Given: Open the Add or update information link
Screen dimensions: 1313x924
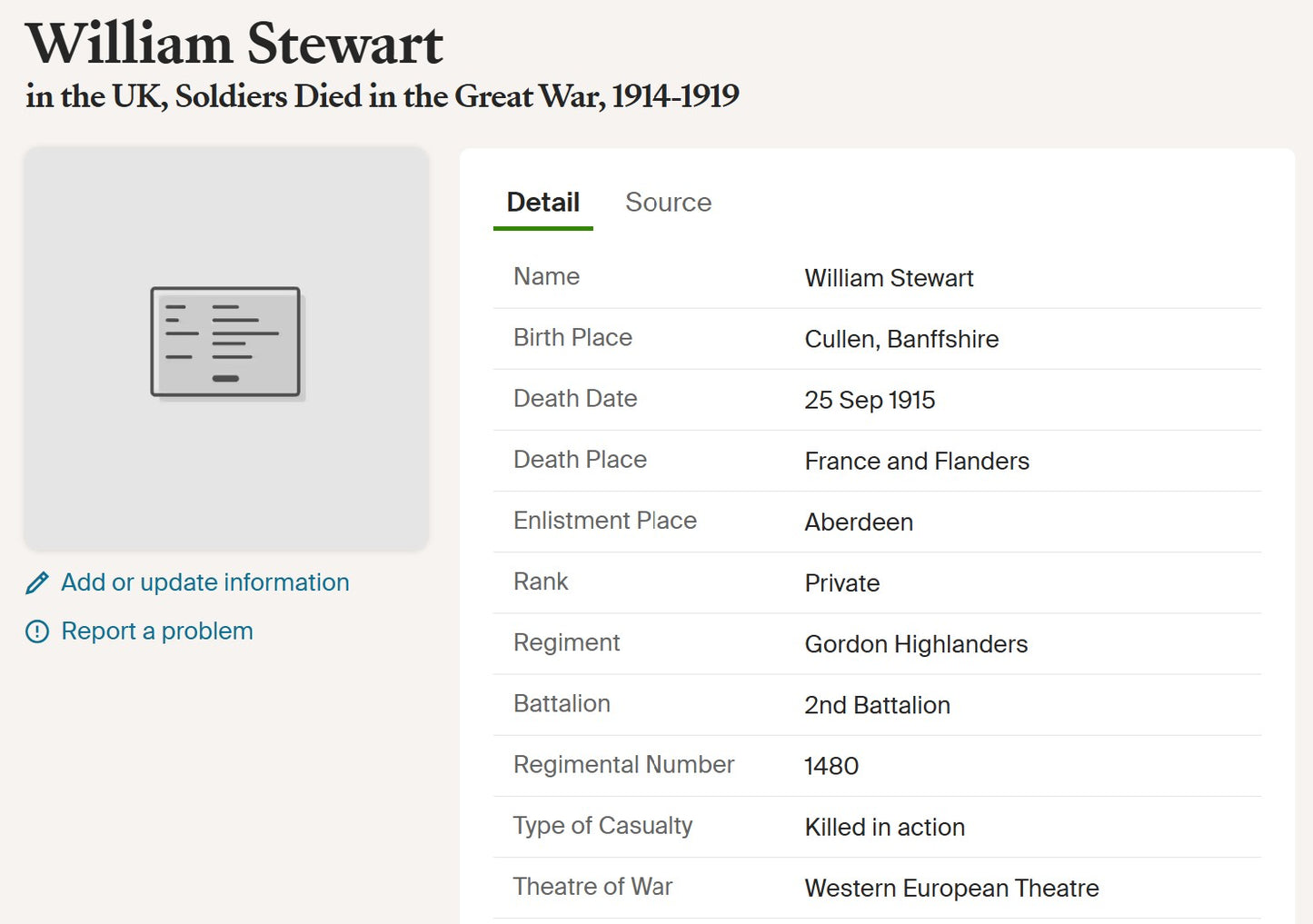Looking at the screenshot, I should 204,582.
